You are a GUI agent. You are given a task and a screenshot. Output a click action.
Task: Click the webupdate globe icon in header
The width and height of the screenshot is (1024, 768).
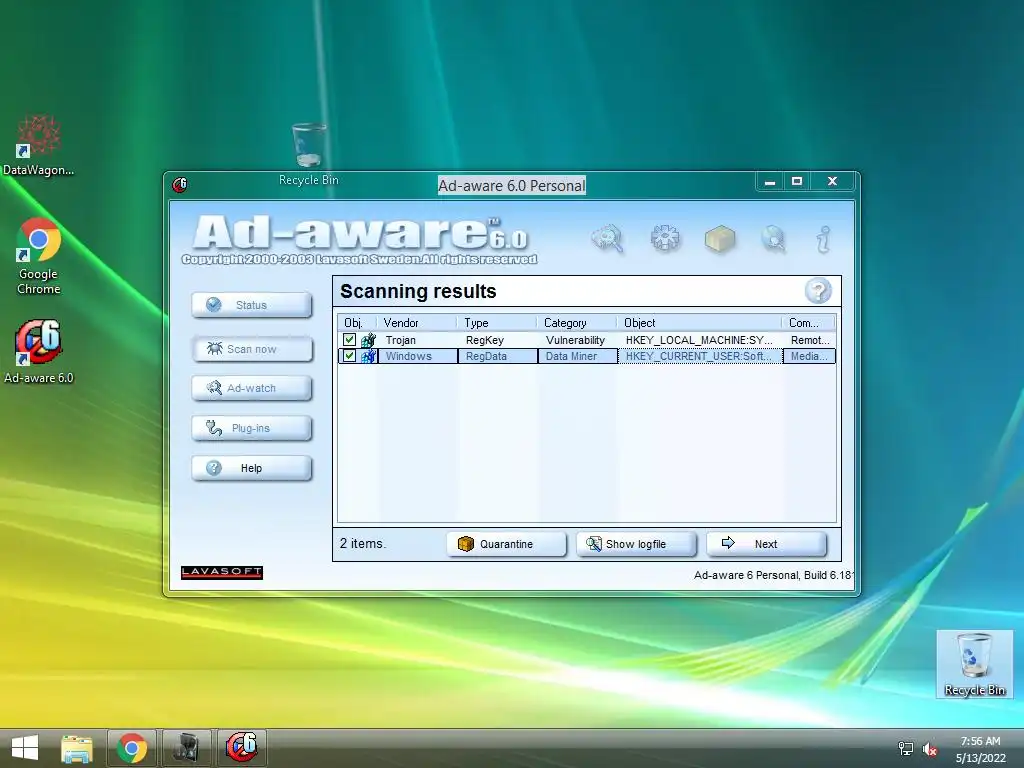(x=773, y=238)
